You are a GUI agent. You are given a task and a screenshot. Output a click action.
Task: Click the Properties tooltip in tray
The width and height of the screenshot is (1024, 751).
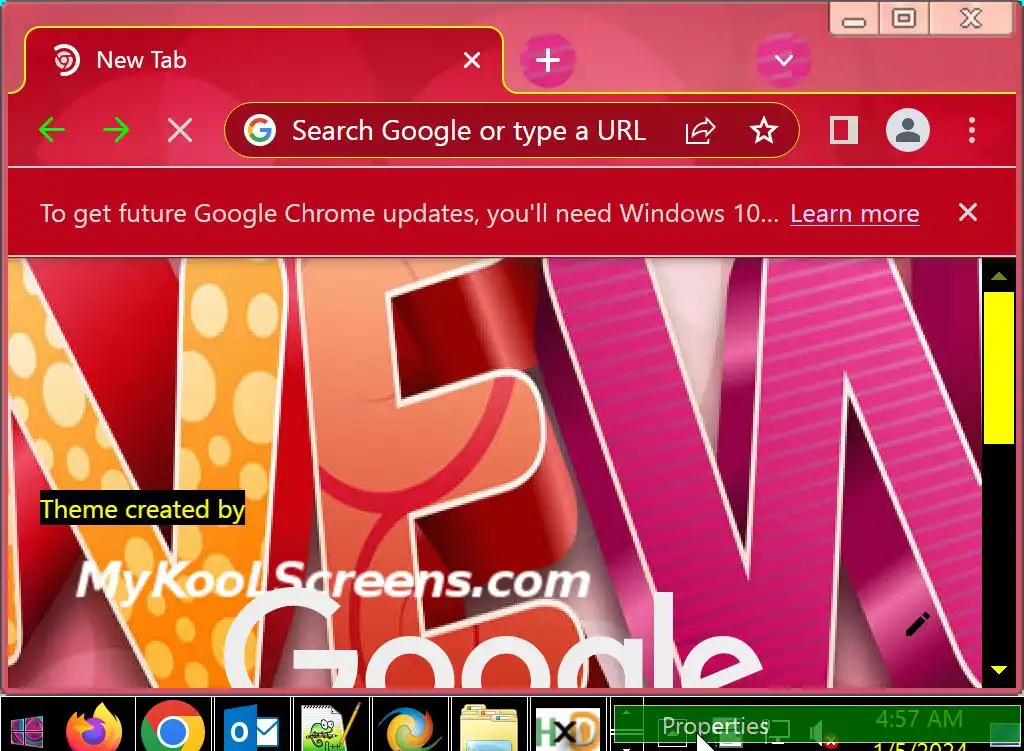point(715,726)
